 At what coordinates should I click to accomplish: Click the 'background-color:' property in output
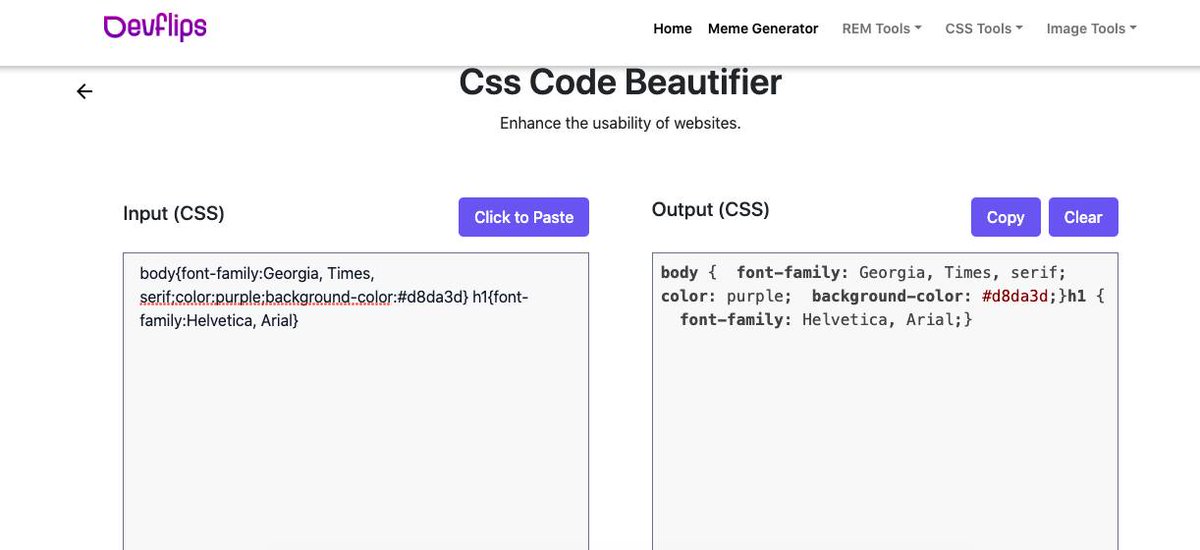pos(892,296)
